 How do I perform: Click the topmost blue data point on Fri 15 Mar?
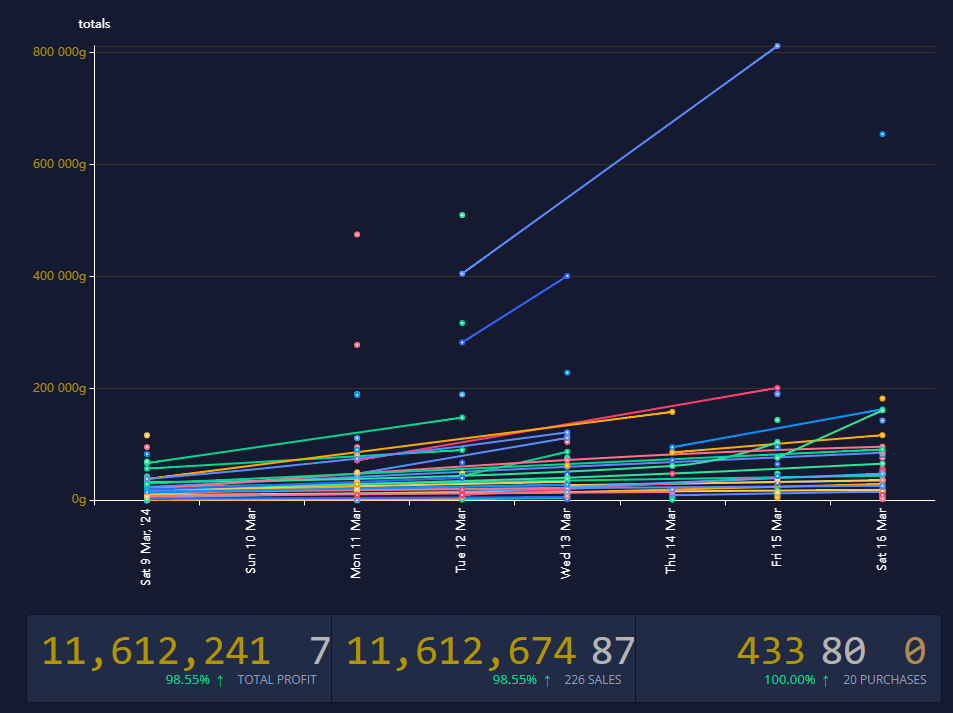[x=777, y=46]
